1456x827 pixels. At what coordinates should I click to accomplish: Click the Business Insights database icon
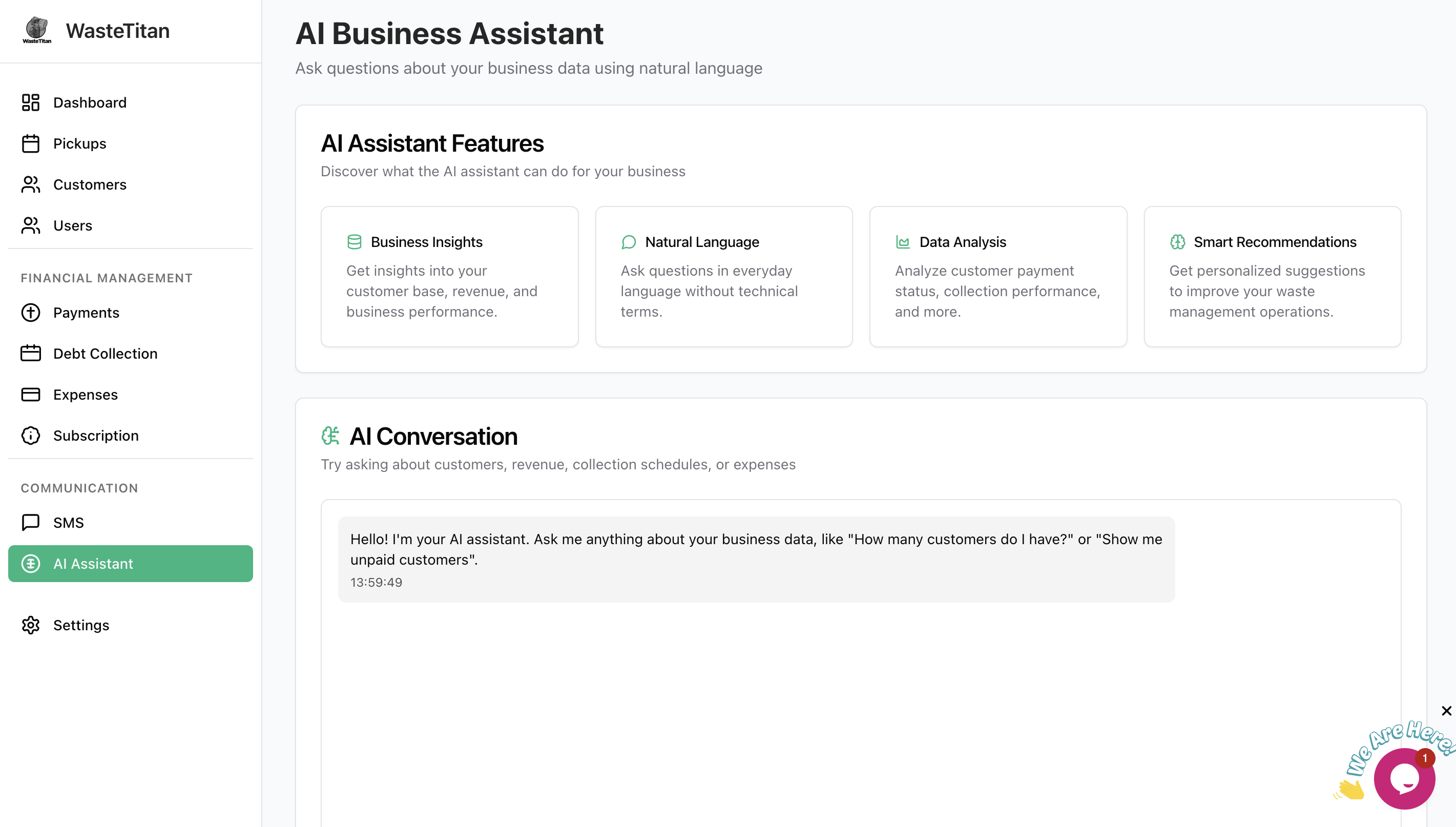coord(355,242)
